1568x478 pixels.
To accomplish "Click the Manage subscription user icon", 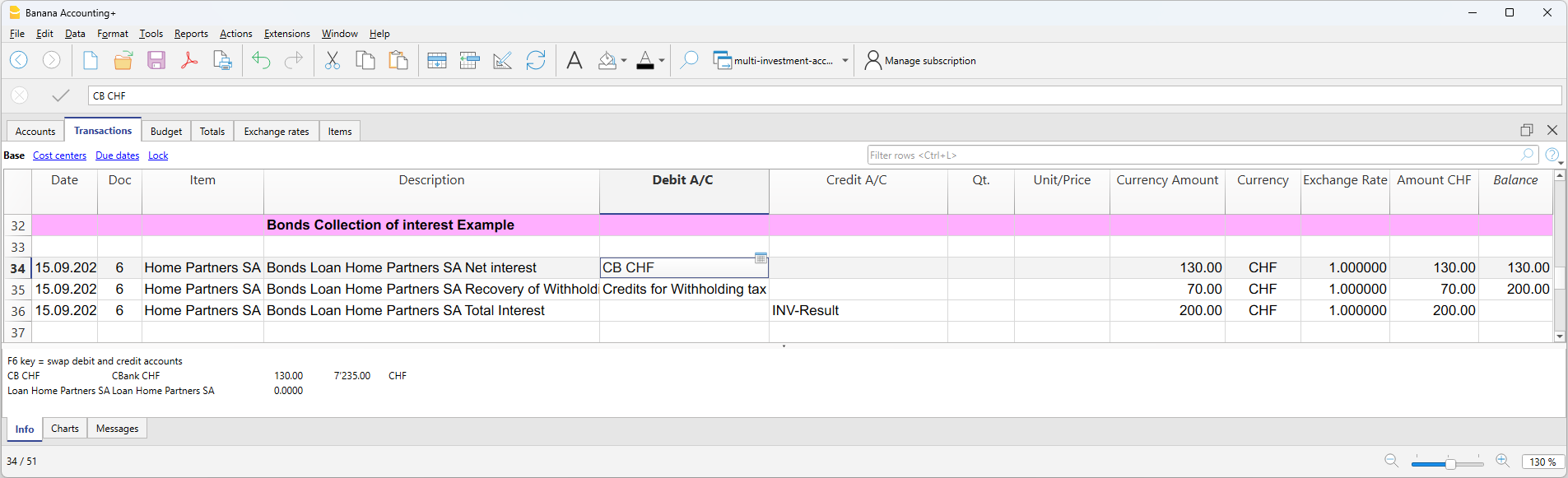I will point(872,60).
